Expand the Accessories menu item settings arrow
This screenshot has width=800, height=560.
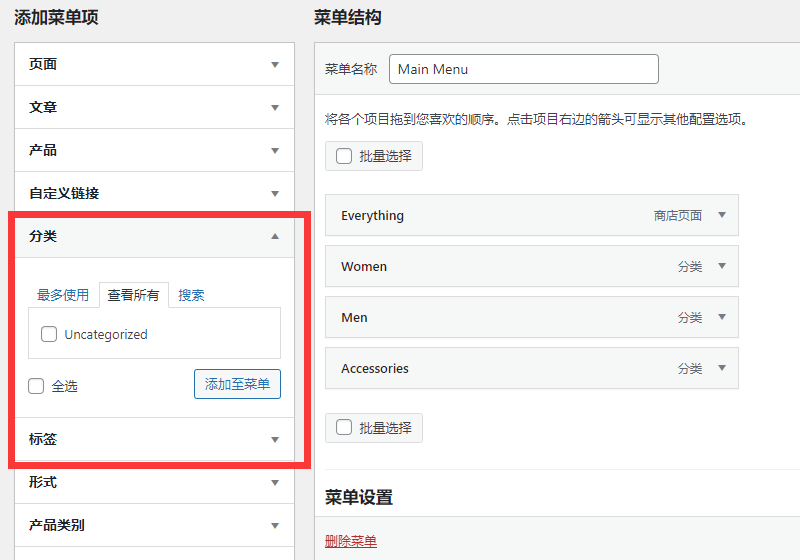(x=722, y=368)
